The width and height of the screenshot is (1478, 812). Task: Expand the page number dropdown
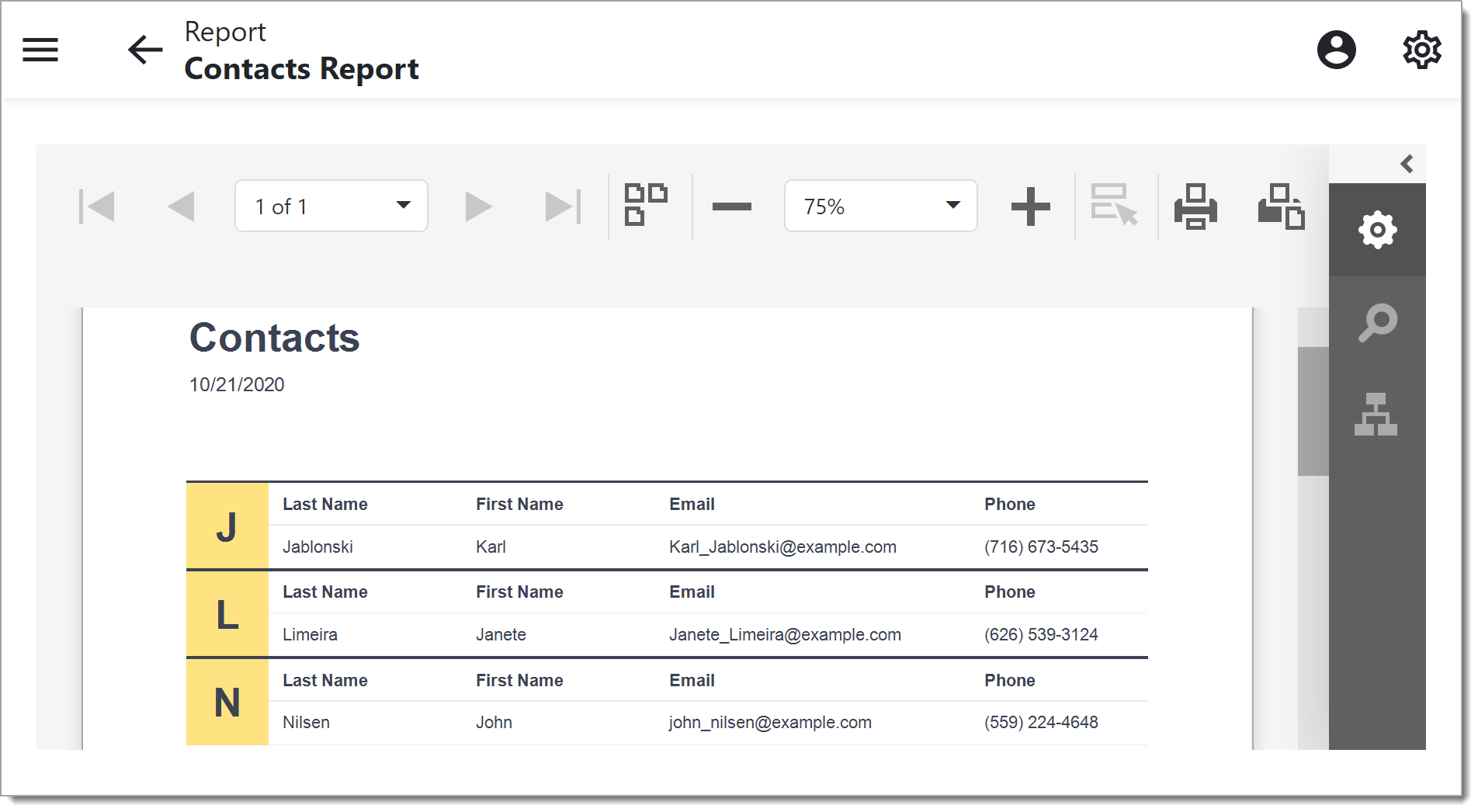pyautogui.click(x=403, y=206)
